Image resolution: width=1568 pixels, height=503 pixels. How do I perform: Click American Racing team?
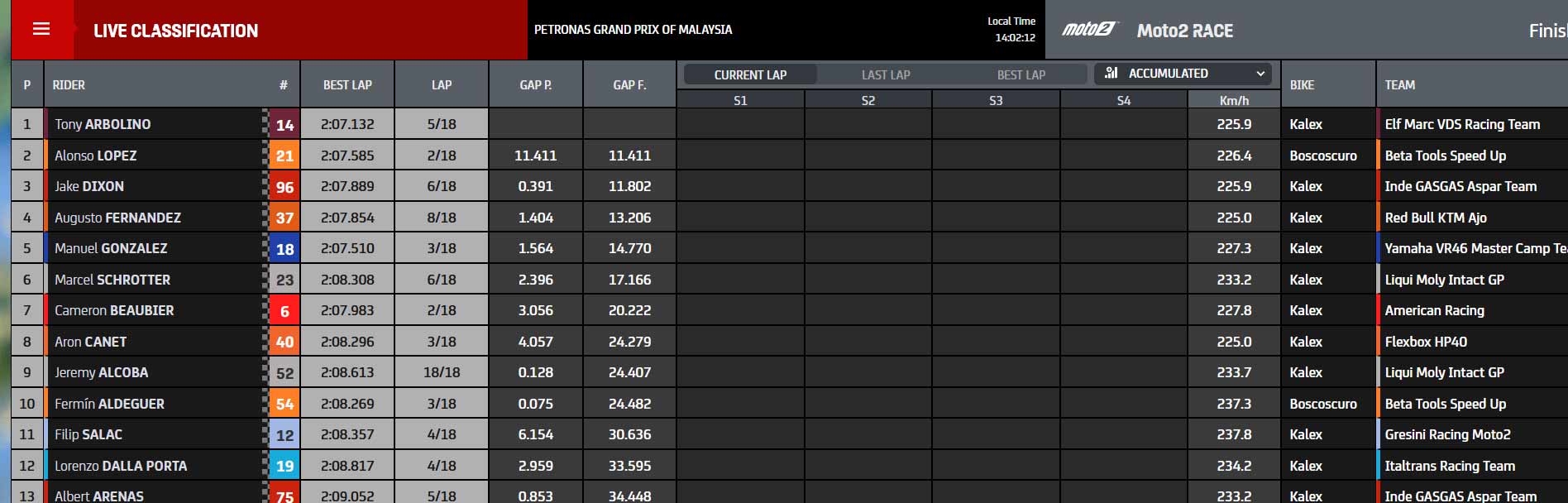click(1434, 310)
